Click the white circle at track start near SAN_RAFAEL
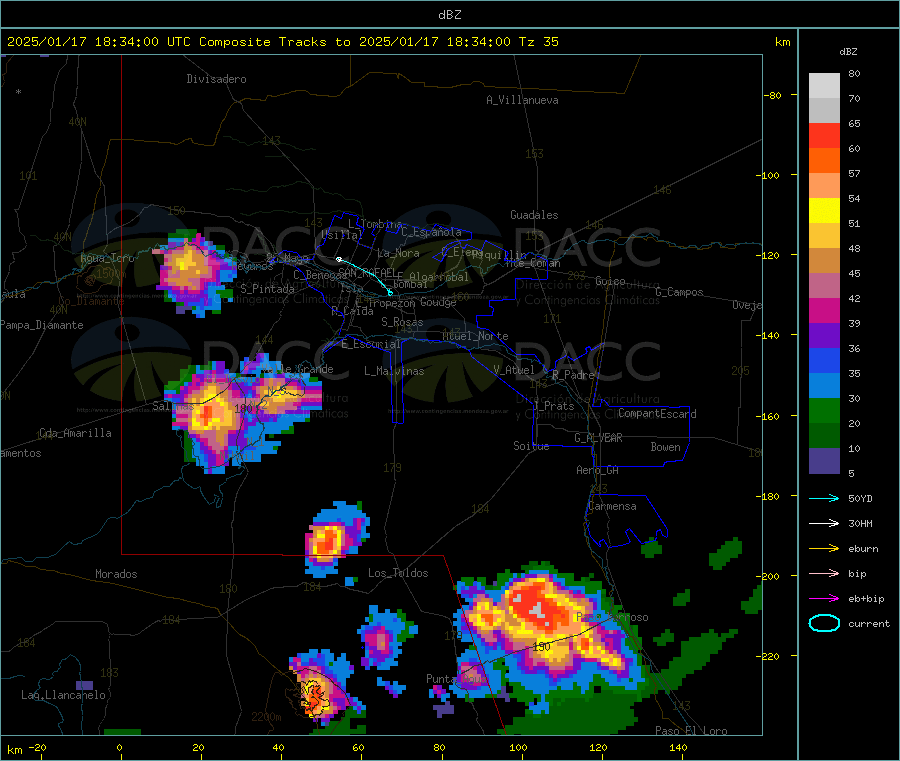The height and width of the screenshot is (761, 900). pos(339,259)
